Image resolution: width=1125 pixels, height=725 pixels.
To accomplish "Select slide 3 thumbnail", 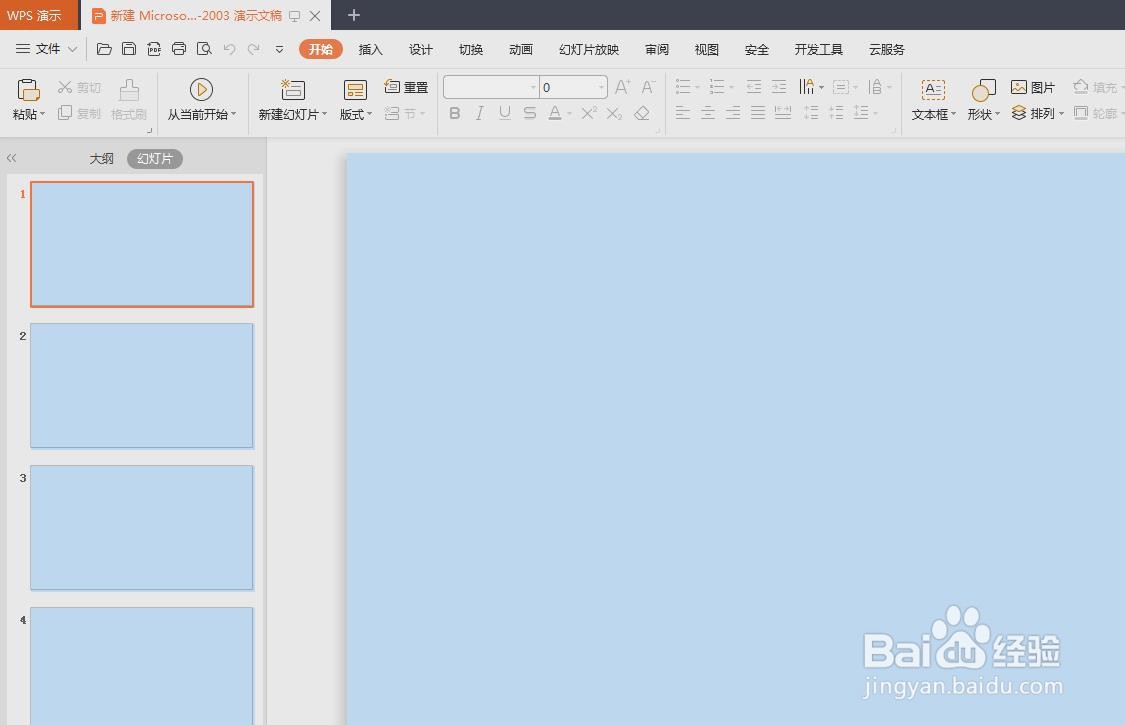I will (142, 528).
